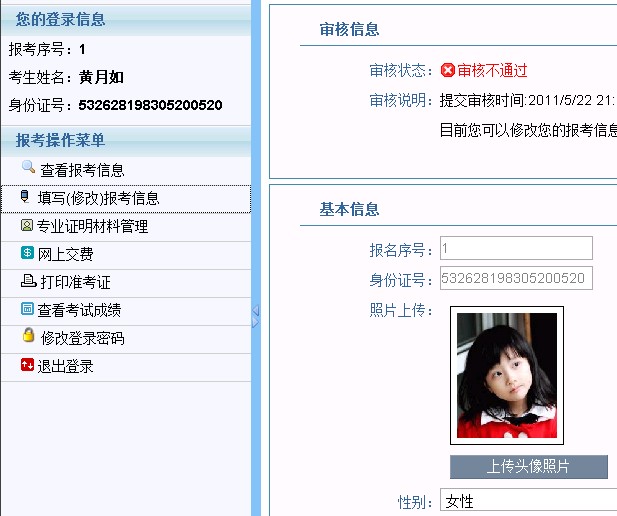The height and width of the screenshot is (516, 617).
Task: Click the uploaded portrait photo thumbnail
Action: pos(506,375)
